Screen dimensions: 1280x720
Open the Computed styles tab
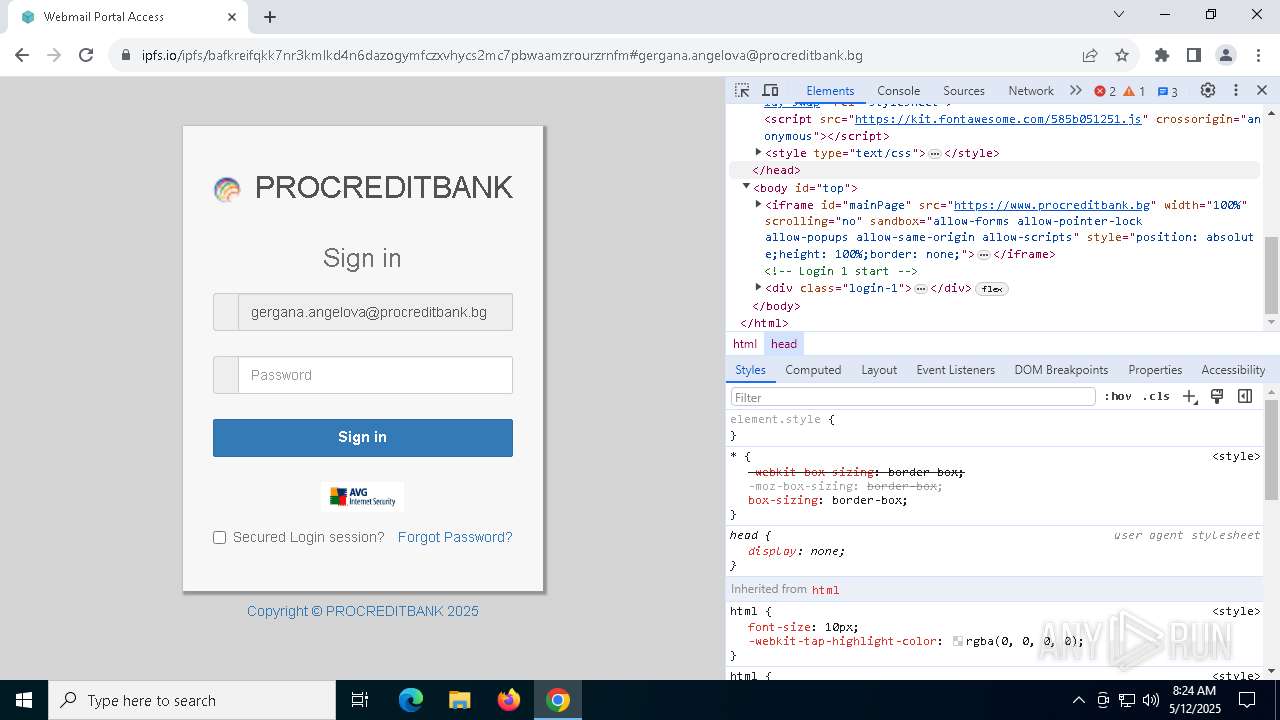coord(813,370)
